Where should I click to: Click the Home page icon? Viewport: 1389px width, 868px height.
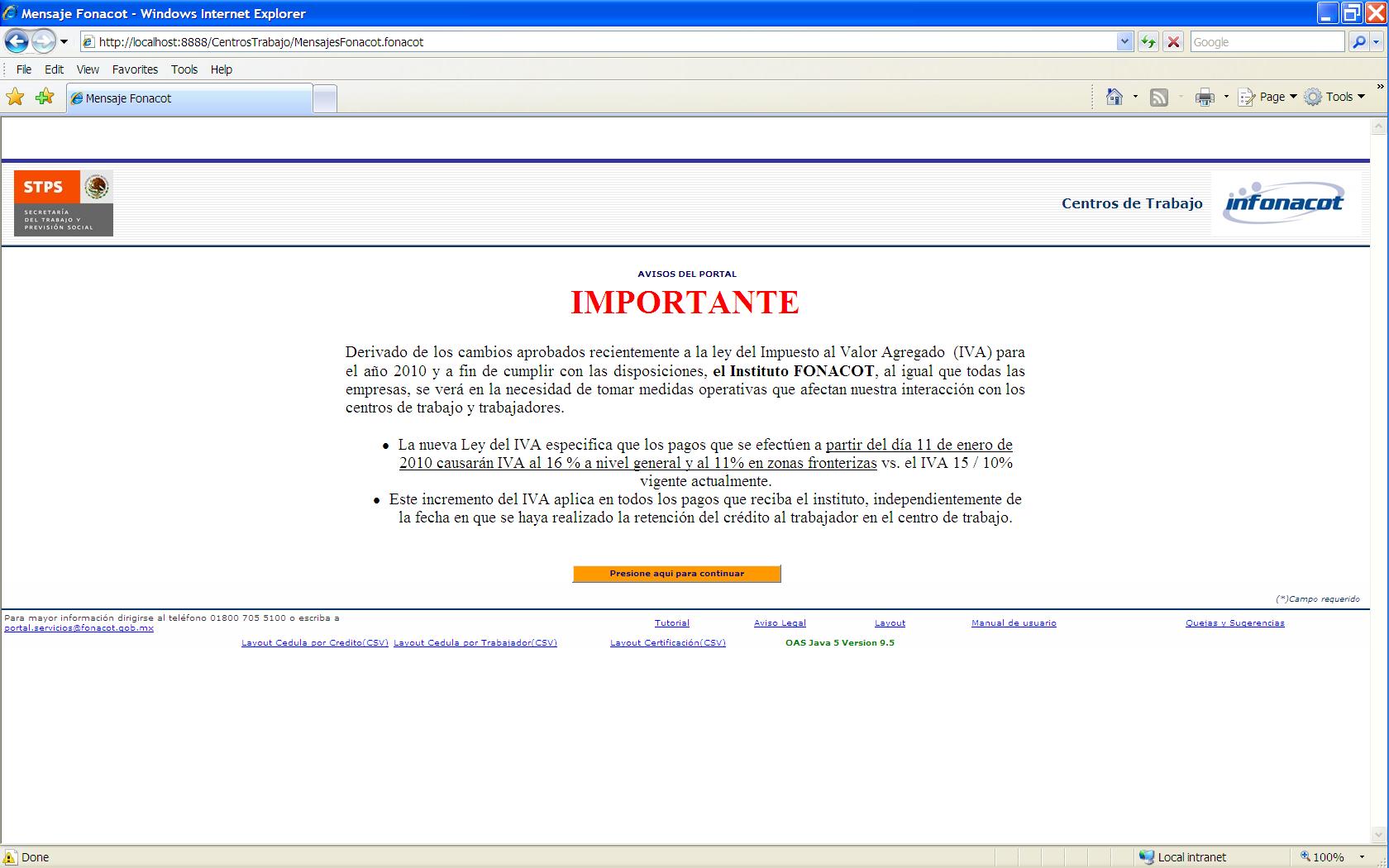(1115, 98)
